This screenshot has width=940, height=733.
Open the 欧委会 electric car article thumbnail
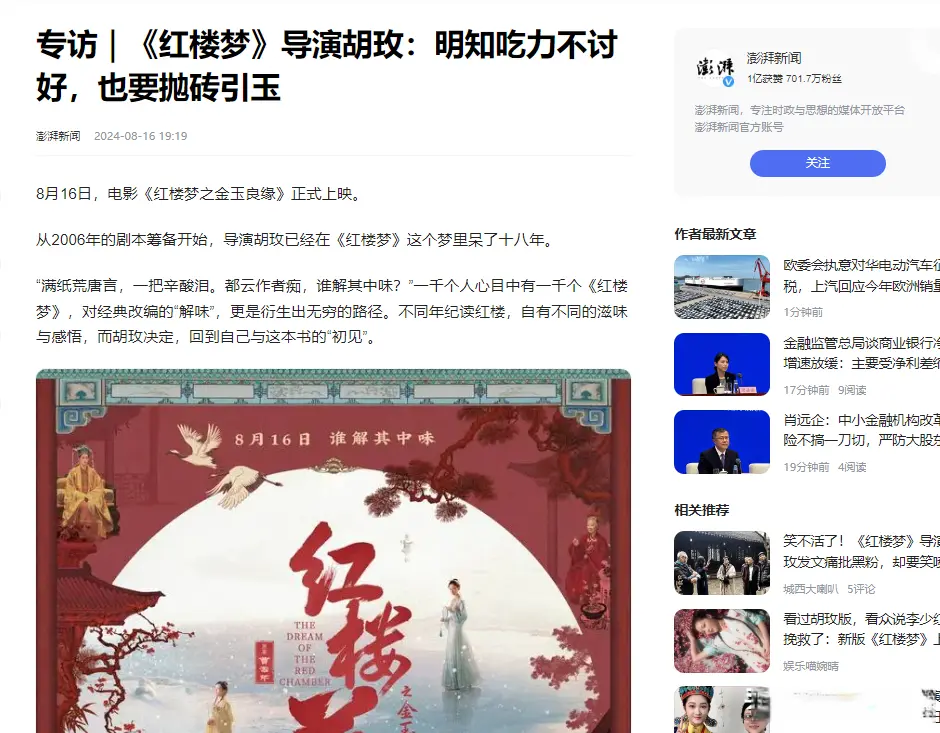click(722, 287)
